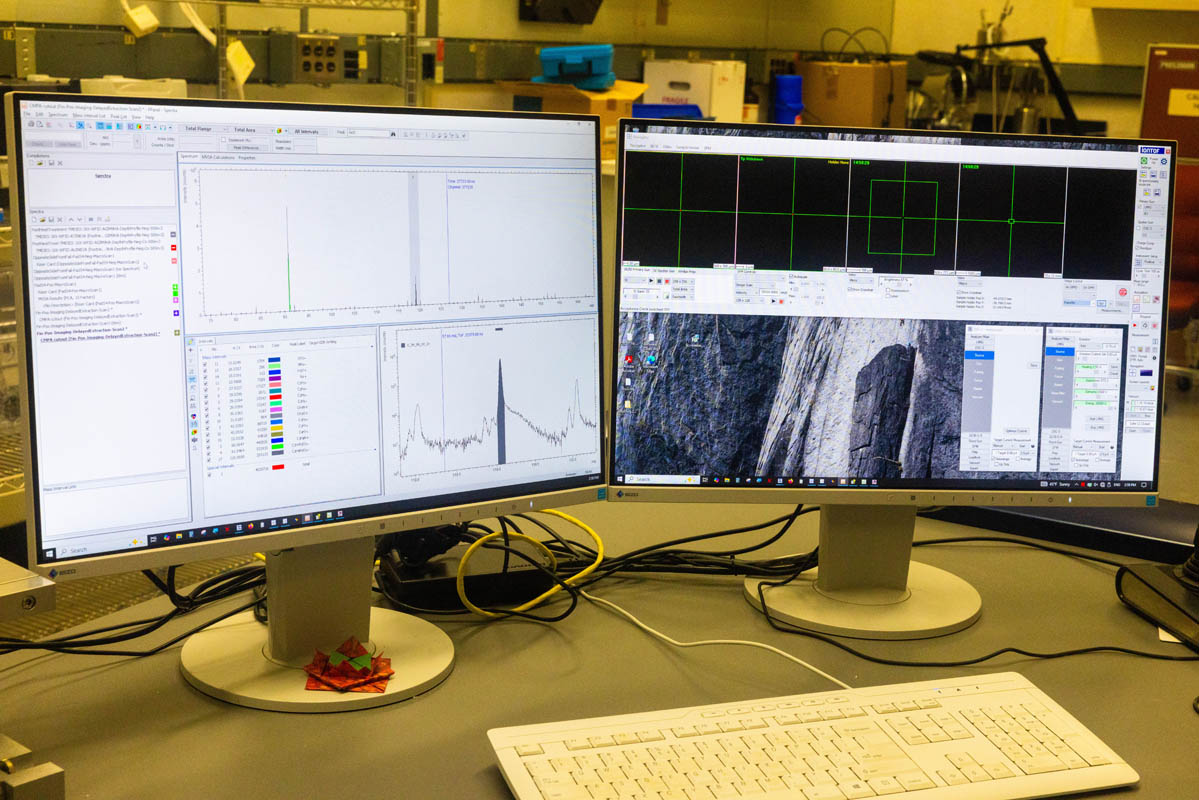
Task: Open the All Intervals dropdown
Action: pos(306,132)
